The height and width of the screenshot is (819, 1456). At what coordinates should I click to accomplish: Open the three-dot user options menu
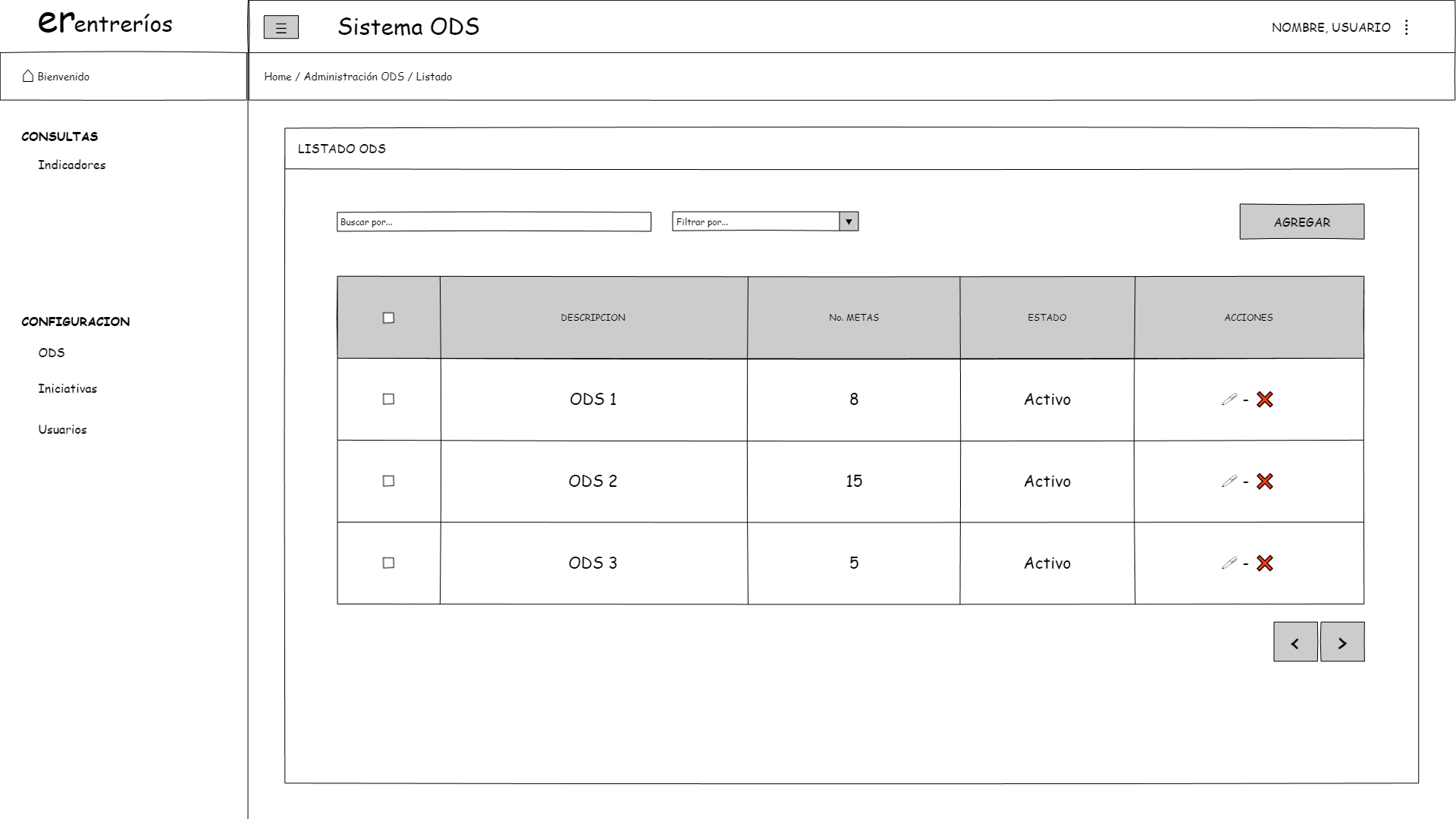point(1406,27)
